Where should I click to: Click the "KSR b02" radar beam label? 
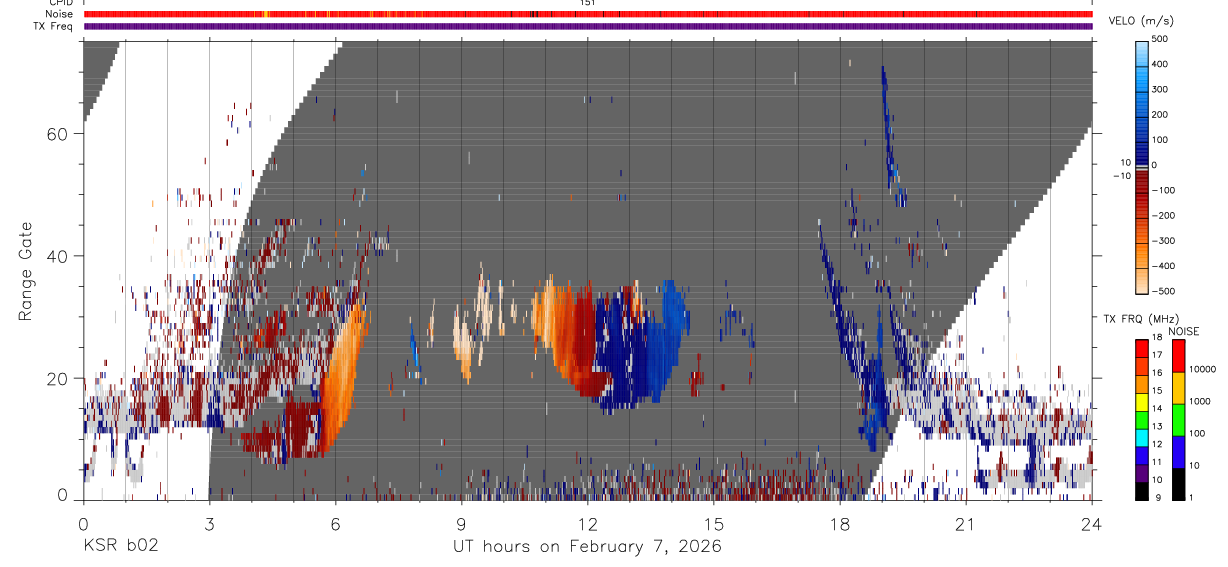coord(120,546)
